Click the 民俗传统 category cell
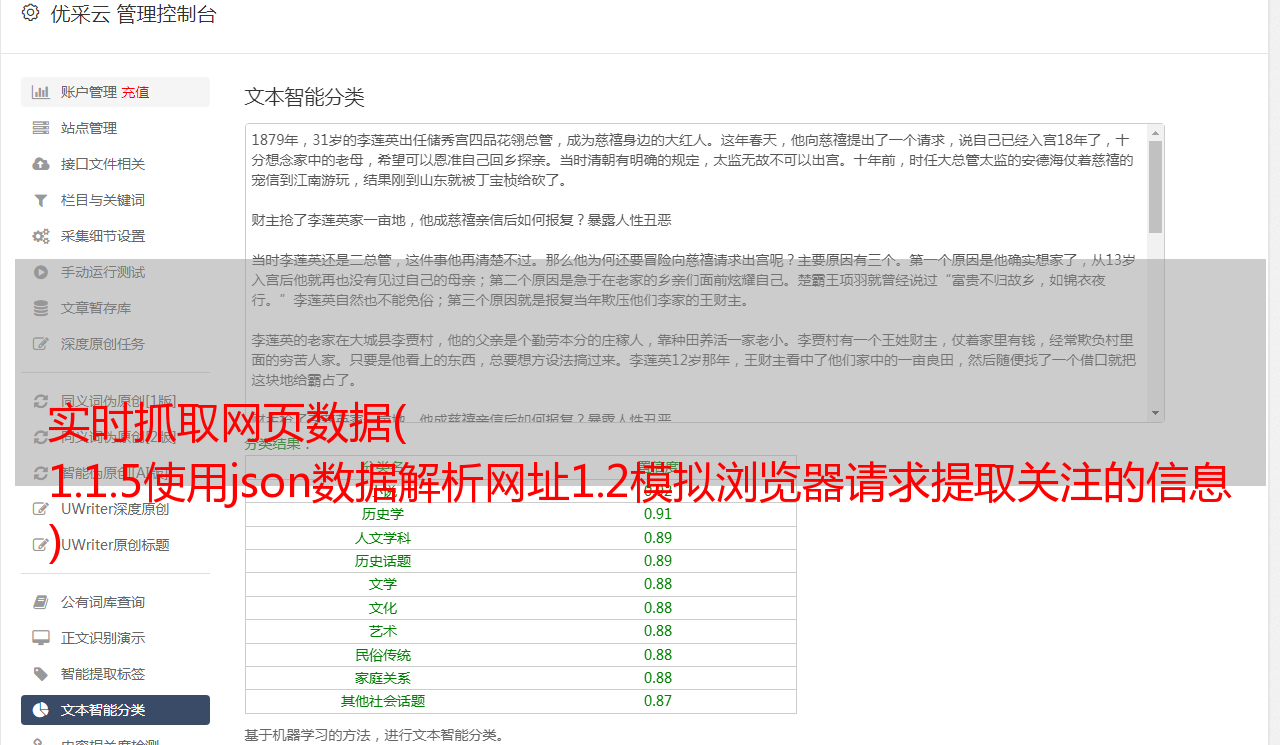Image resolution: width=1280 pixels, height=745 pixels. [x=383, y=655]
